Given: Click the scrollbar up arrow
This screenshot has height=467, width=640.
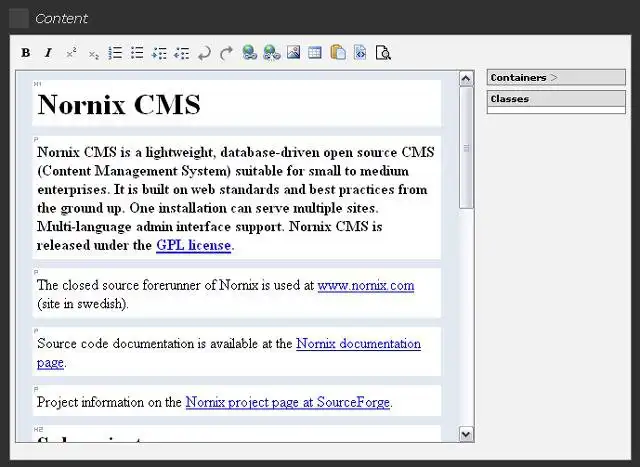Looking at the screenshot, I should pyautogui.click(x=466, y=78).
